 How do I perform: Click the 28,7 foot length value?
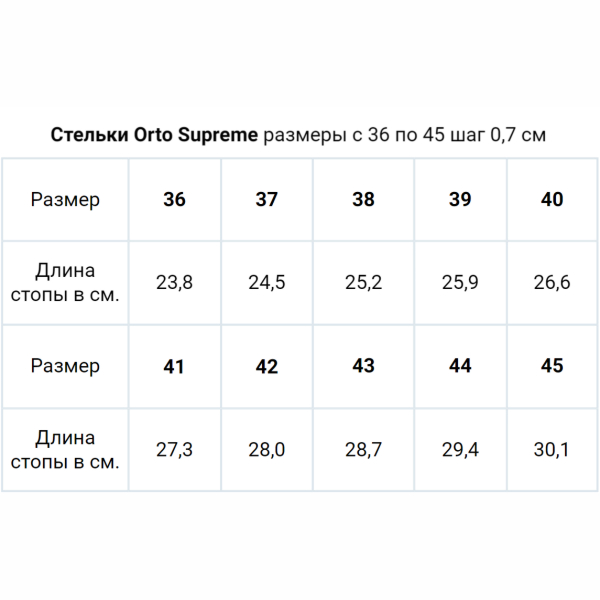click(363, 450)
